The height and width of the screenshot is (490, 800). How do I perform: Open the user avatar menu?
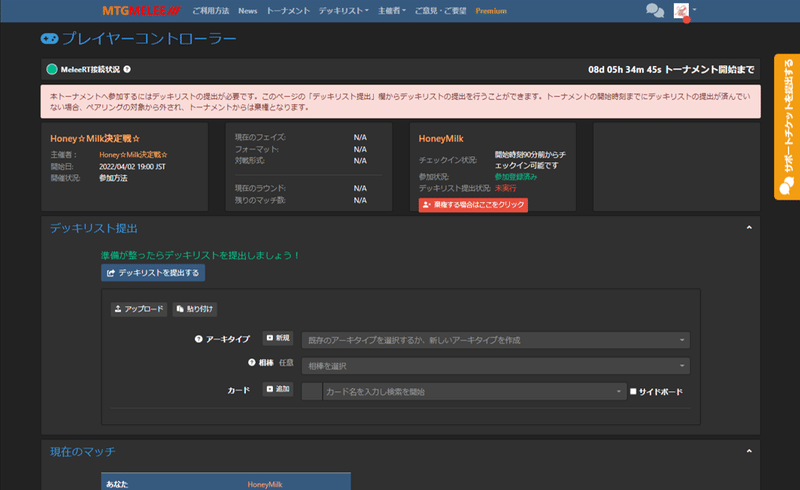pyautogui.click(x=681, y=11)
